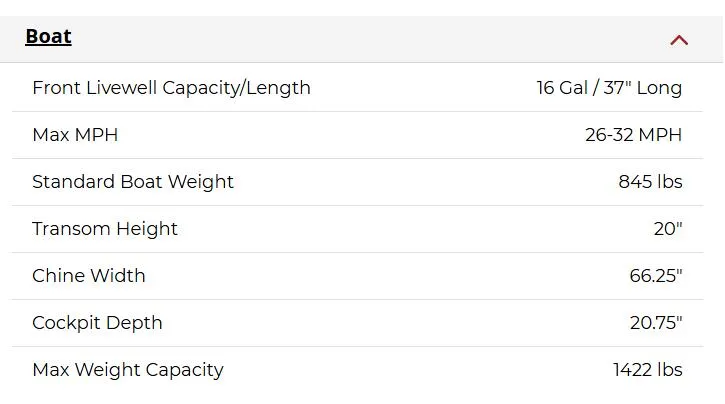Click the 1422 lbs capacity value
Viewport: 725px width, 404px height.
647,370
